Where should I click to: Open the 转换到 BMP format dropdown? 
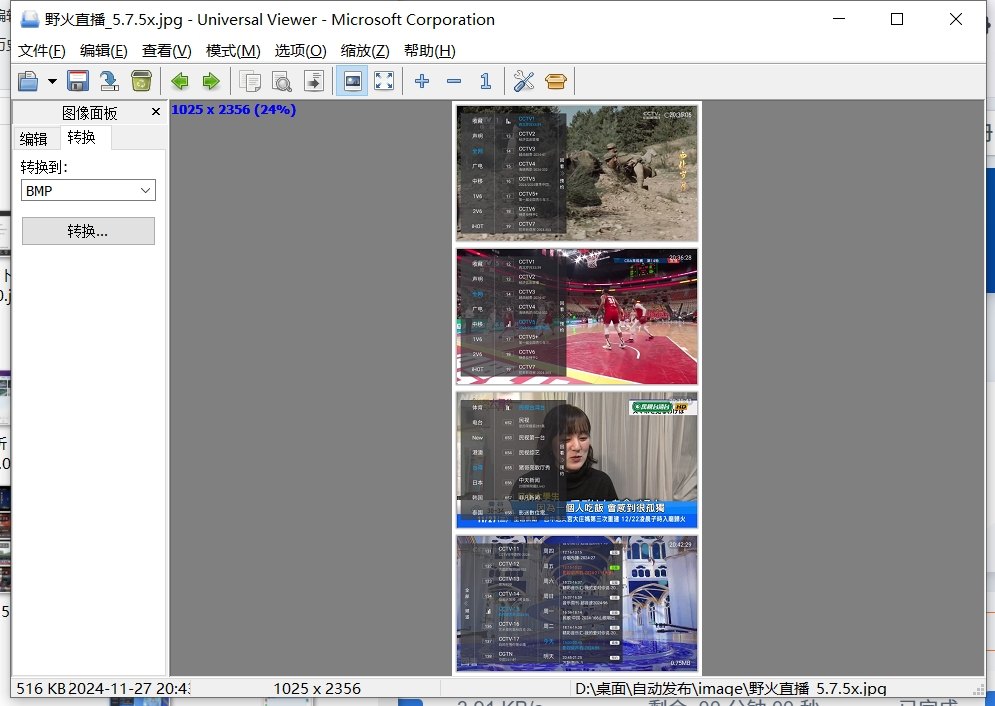tap(88, 190)
